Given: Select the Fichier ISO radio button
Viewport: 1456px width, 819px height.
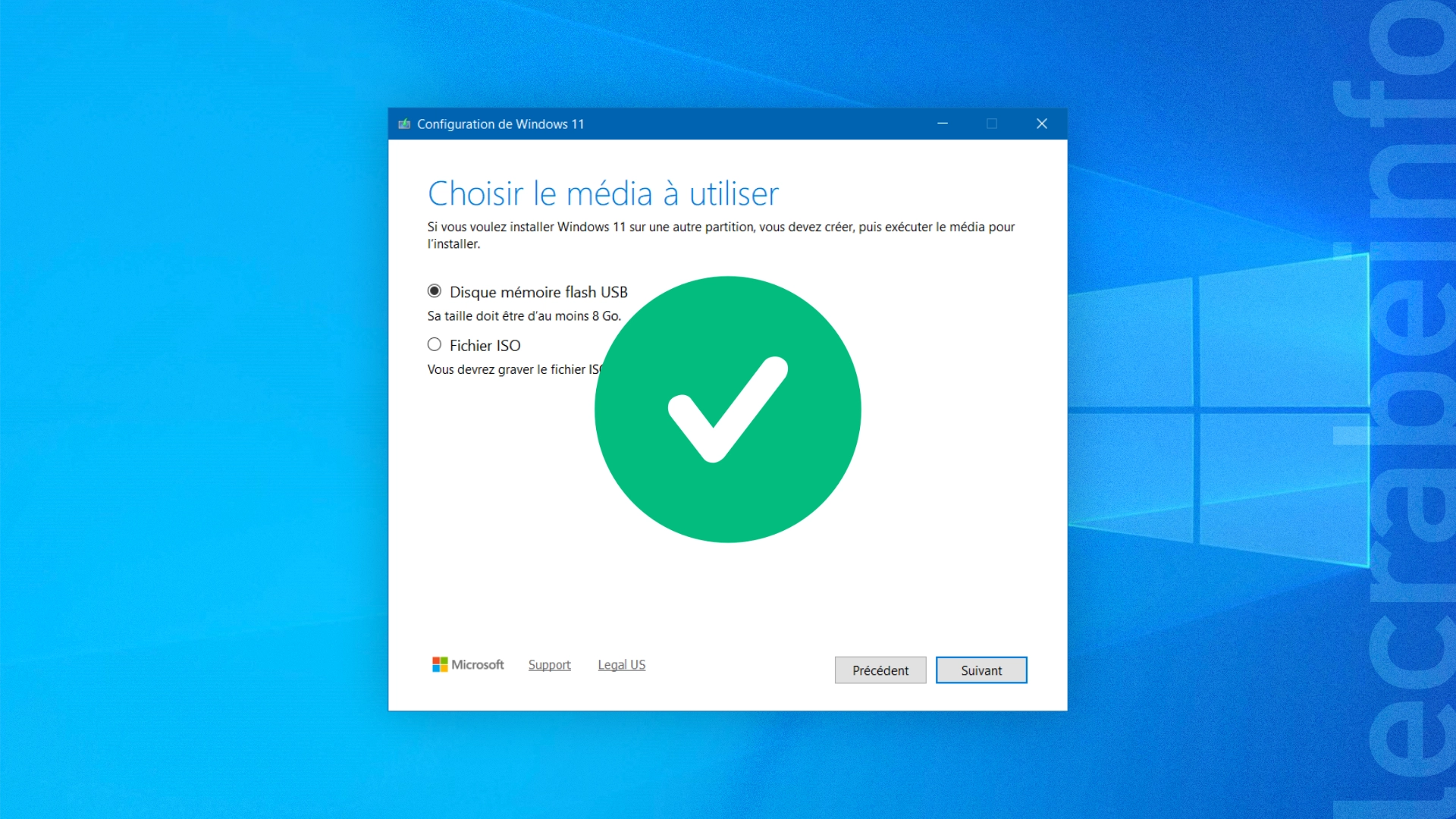Looking at the screenshot, I should (435, 345).
